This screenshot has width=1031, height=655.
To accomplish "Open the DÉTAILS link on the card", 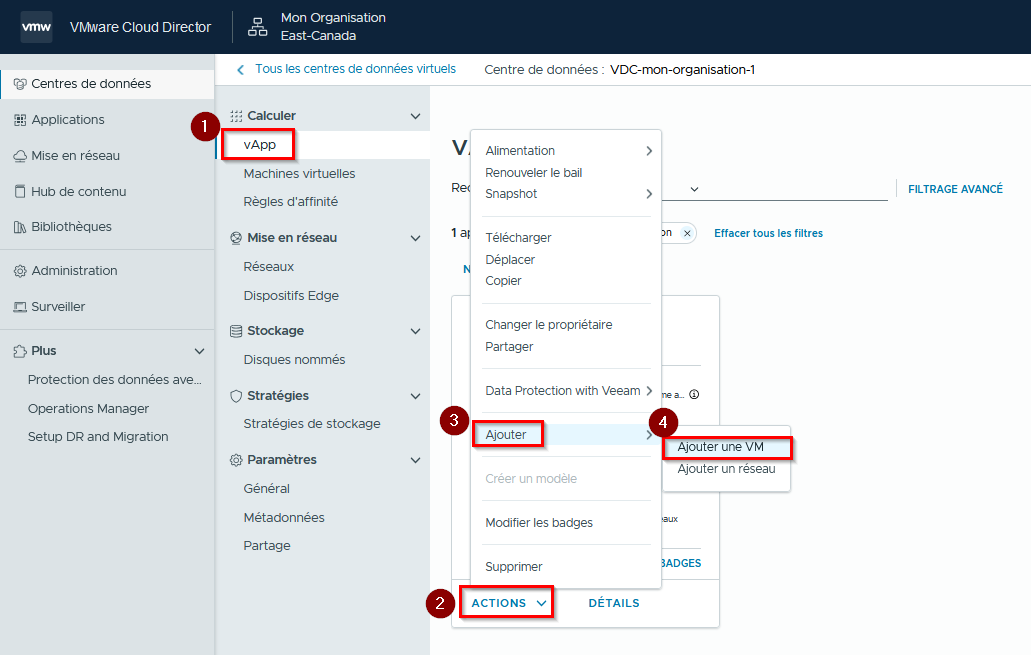I will coord(613,603).
